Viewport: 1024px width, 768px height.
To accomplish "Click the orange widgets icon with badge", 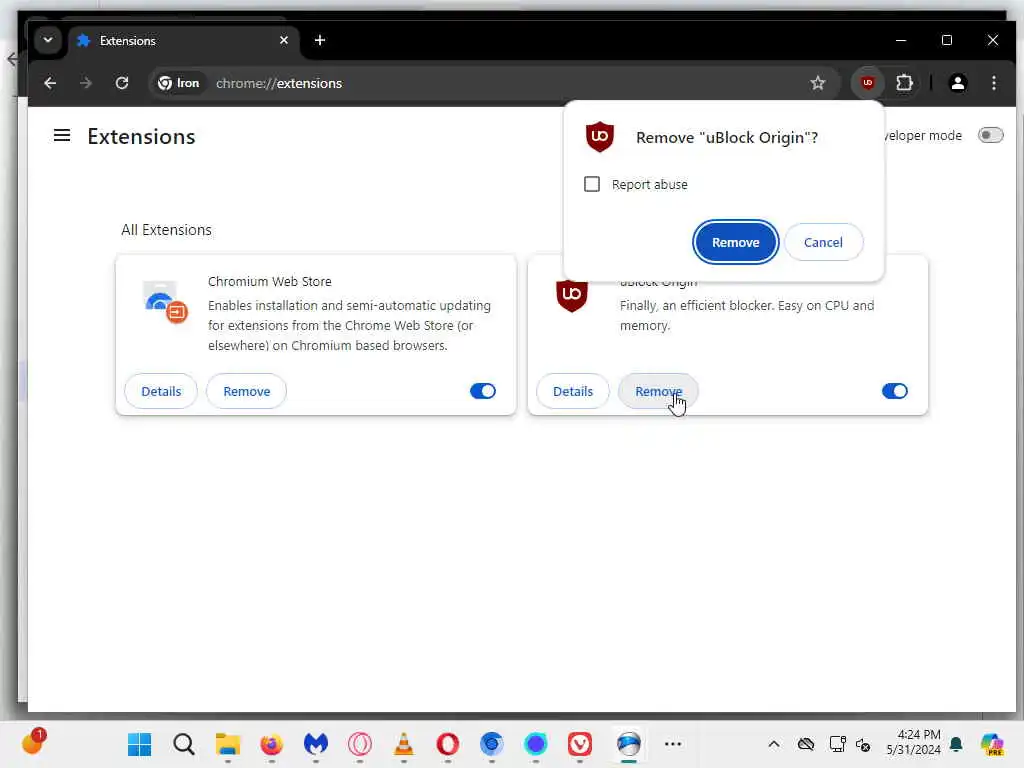I will click(x=32, y=743).
